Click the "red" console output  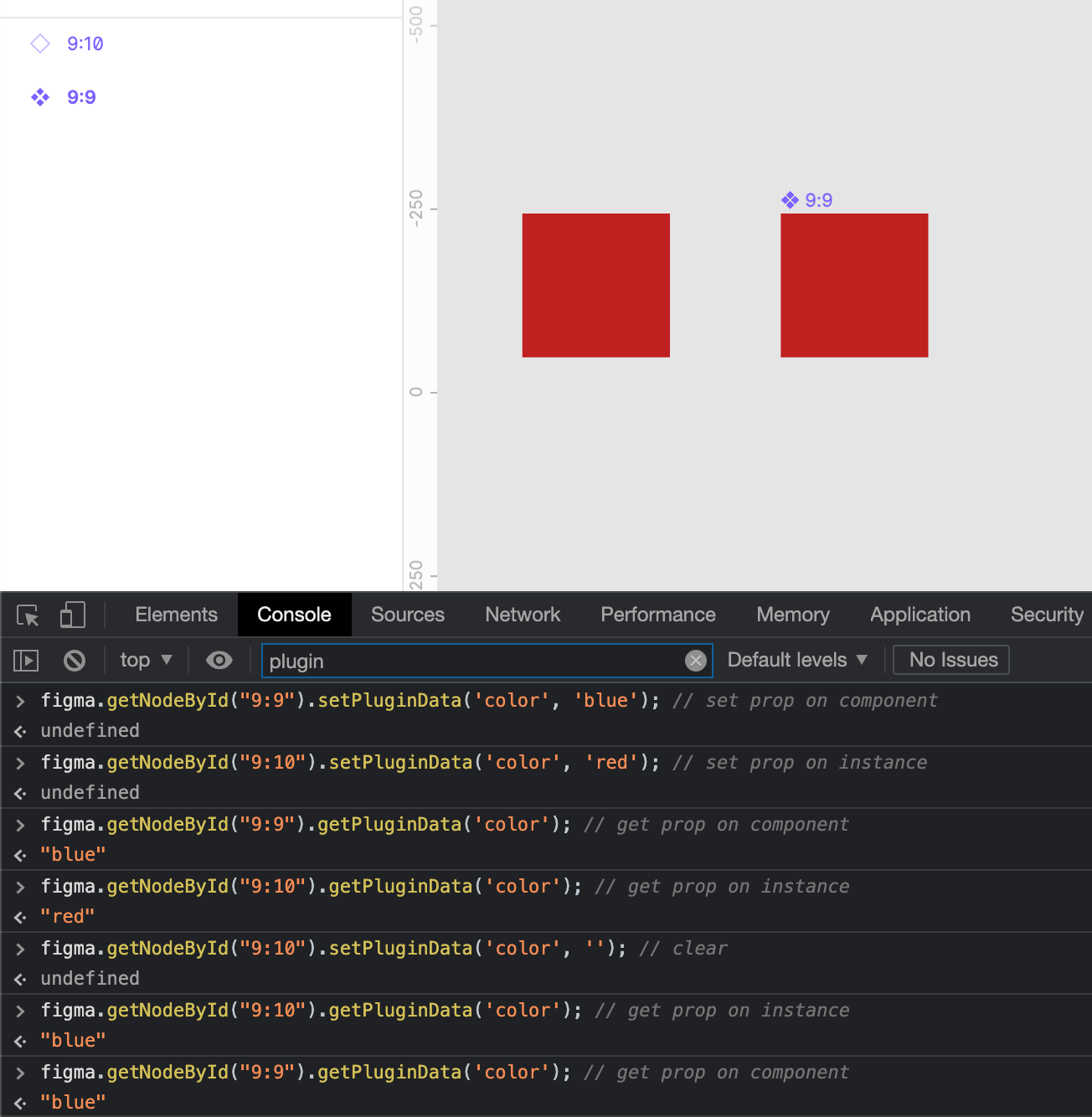coord(68,917)
